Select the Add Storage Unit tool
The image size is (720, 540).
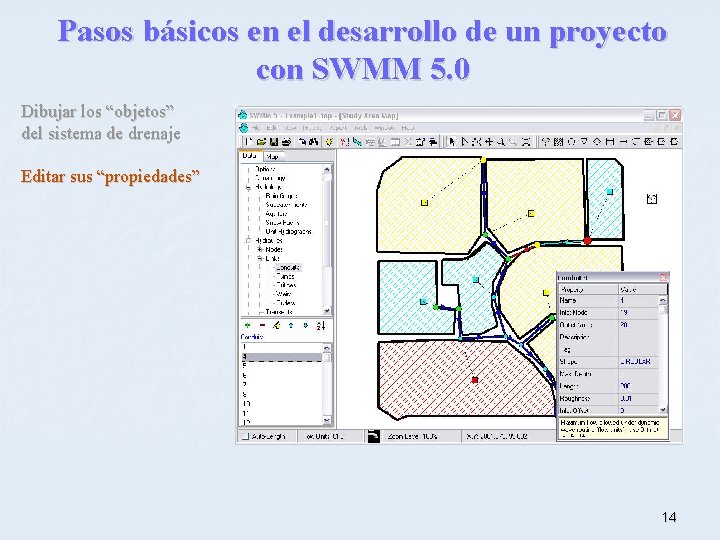coord(610,142)
